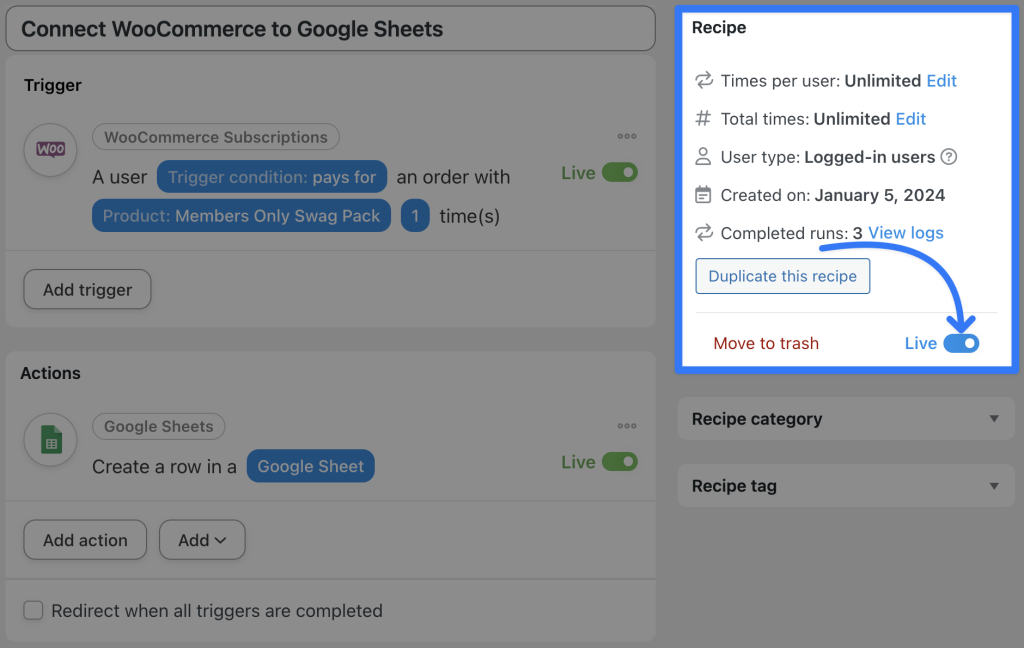Open the Add dropdown under Actions
The image size is (1024, 648).
(202, 540)
